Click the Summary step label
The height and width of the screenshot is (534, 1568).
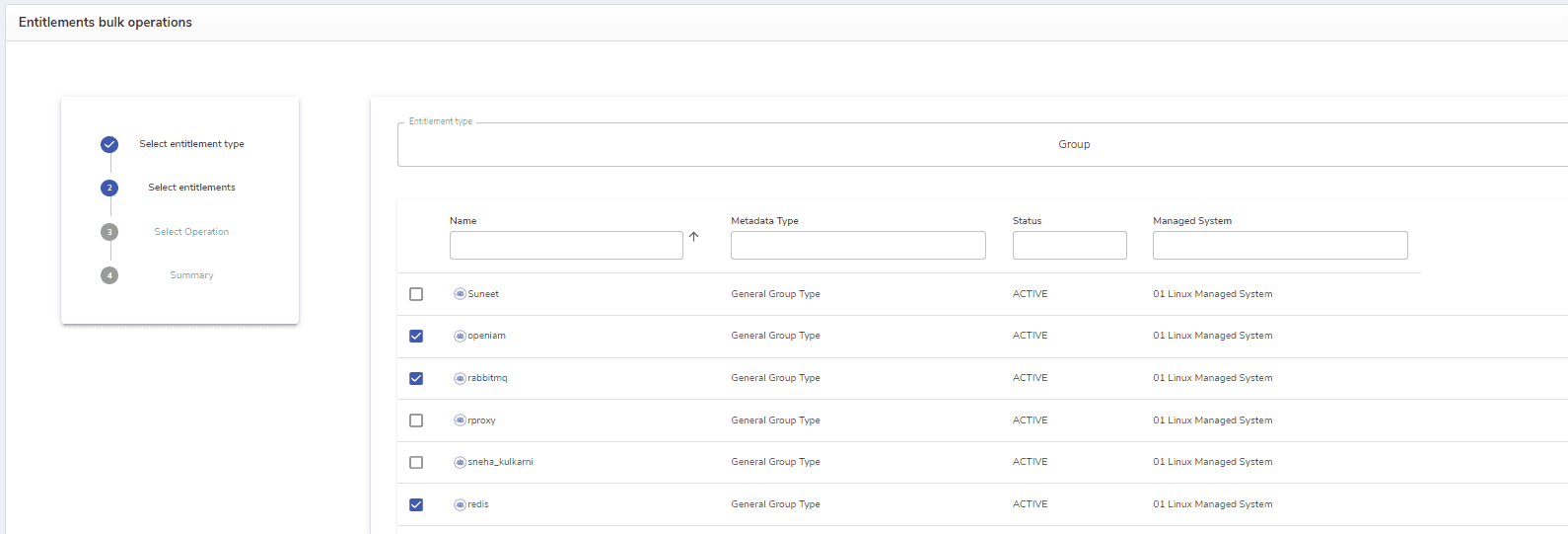[191, 275]
